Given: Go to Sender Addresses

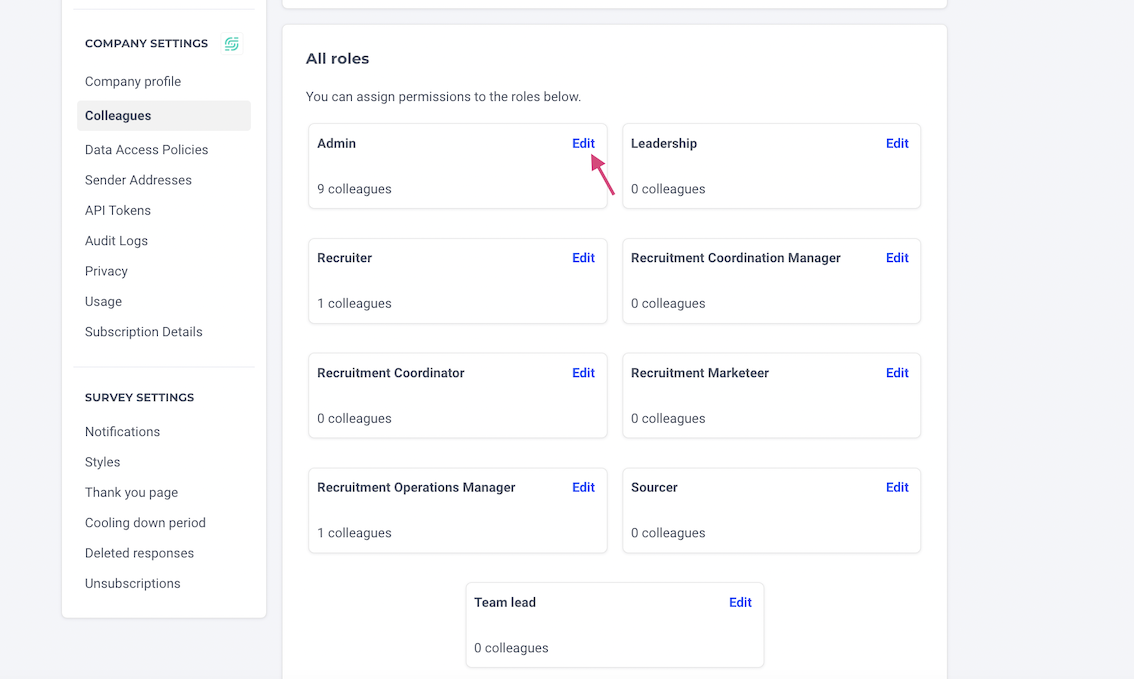Looking at the screenshot, I should tap(138, 180).
